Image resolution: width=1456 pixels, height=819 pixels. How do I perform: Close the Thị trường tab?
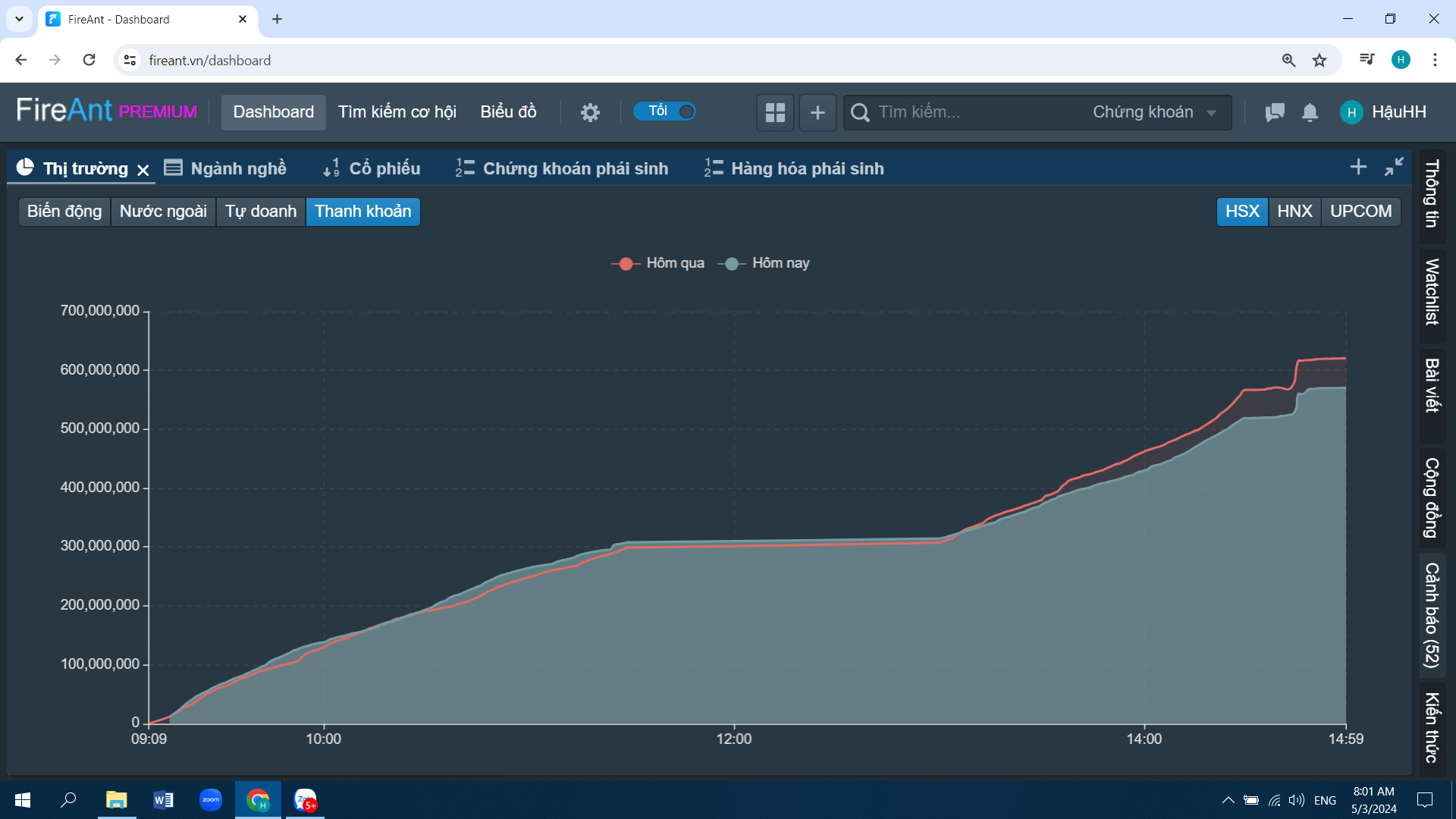tap(143, 170)
